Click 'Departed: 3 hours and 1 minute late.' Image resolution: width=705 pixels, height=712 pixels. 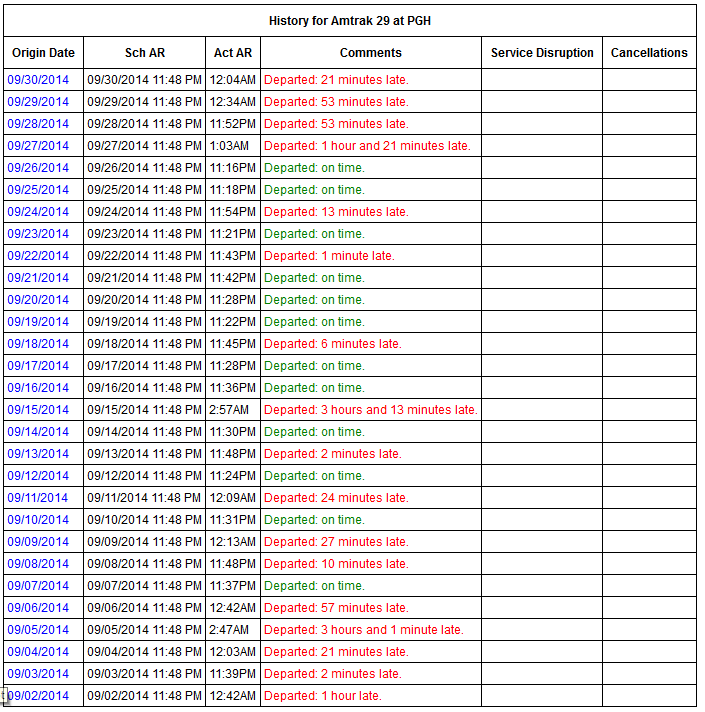coord(364,630)
